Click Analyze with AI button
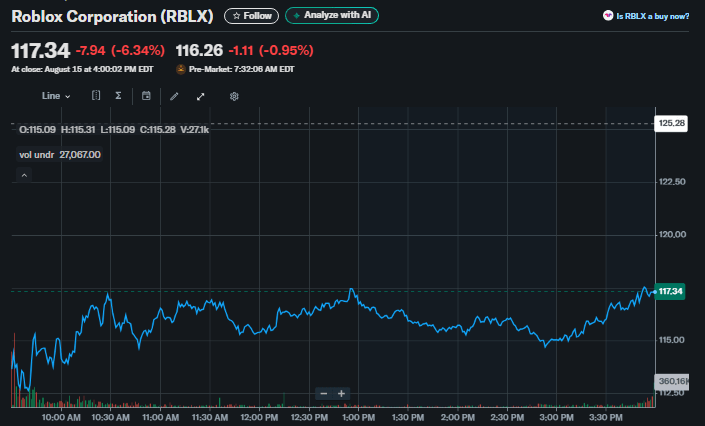The height and width of the screenshot is (426, 705). click(332, 15)
